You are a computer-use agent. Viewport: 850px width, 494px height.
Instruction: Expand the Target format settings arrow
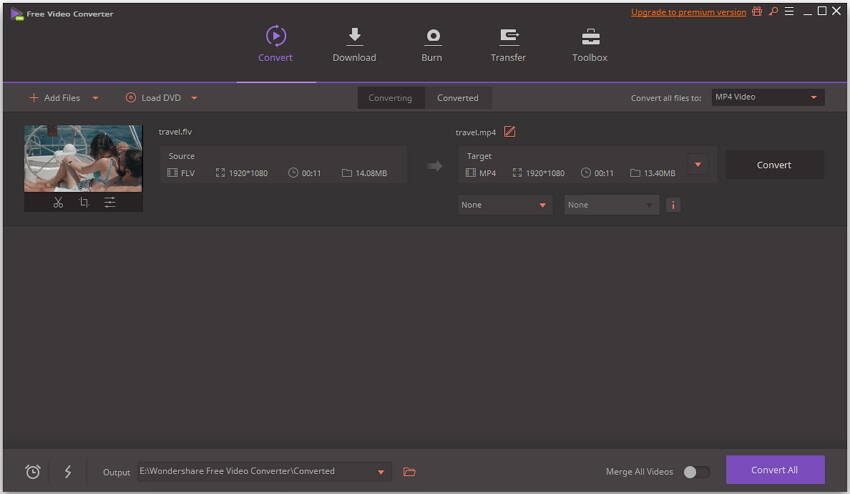pos(698,164)
